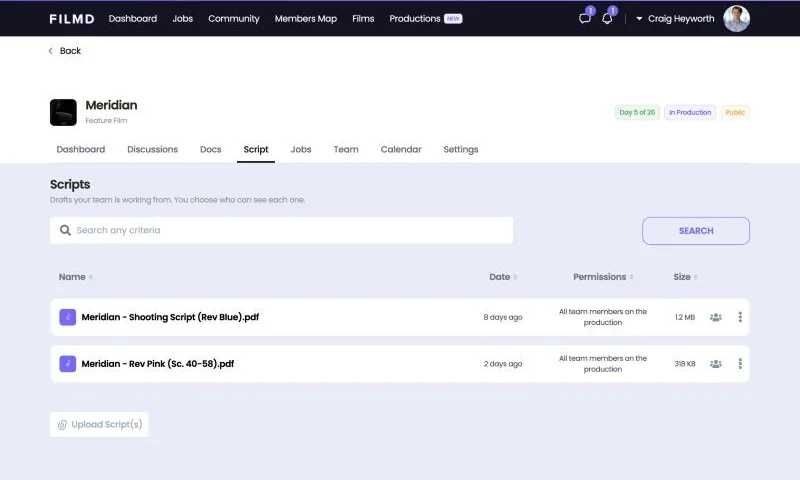The image size is (800, 480).
Task: Click permissions text in Rev Pink row
Action: tap(603, 364)
